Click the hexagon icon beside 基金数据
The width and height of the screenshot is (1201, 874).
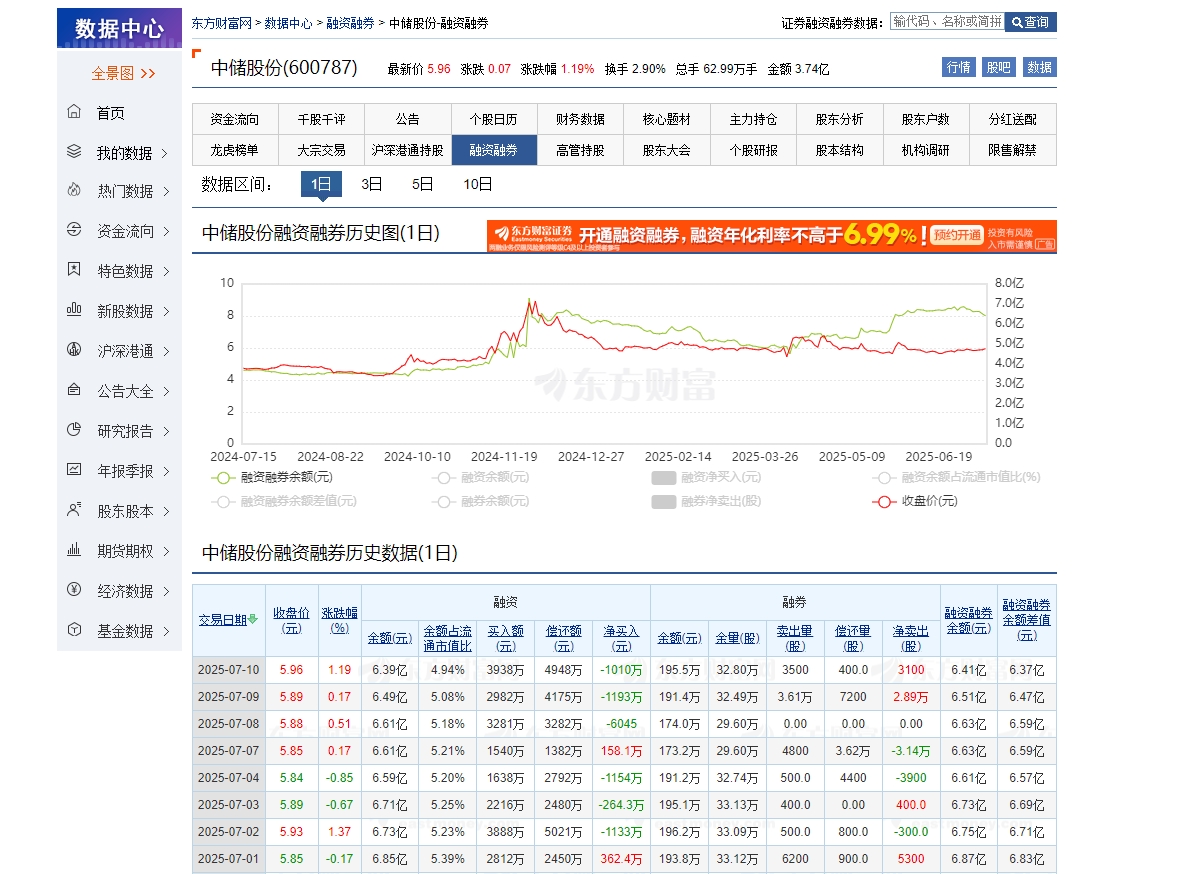pyautogui.click(x=74, y=630)
